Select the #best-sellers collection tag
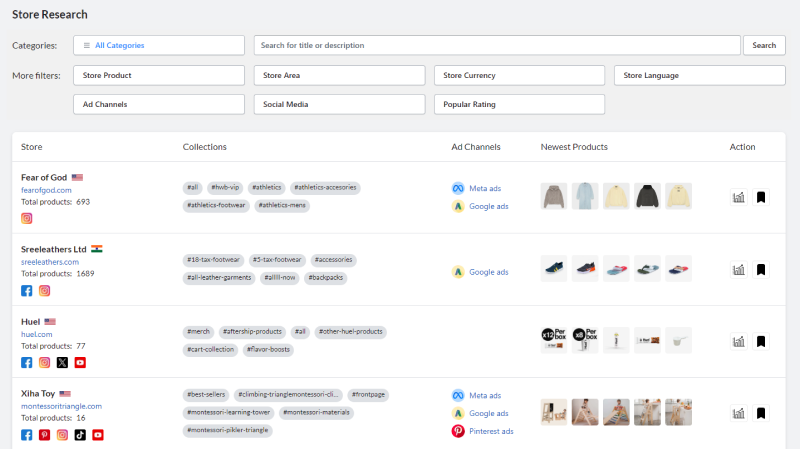This screenshot has width=800, height=449. pos(206,395)
